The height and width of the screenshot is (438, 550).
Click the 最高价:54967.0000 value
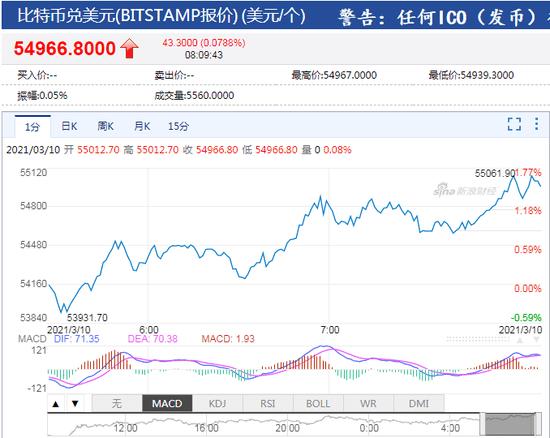(334, 75)
